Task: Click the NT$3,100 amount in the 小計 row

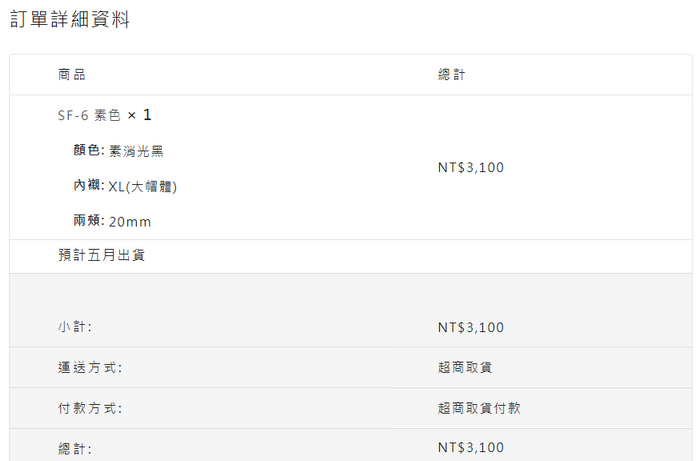Action: tap(471, 327)
